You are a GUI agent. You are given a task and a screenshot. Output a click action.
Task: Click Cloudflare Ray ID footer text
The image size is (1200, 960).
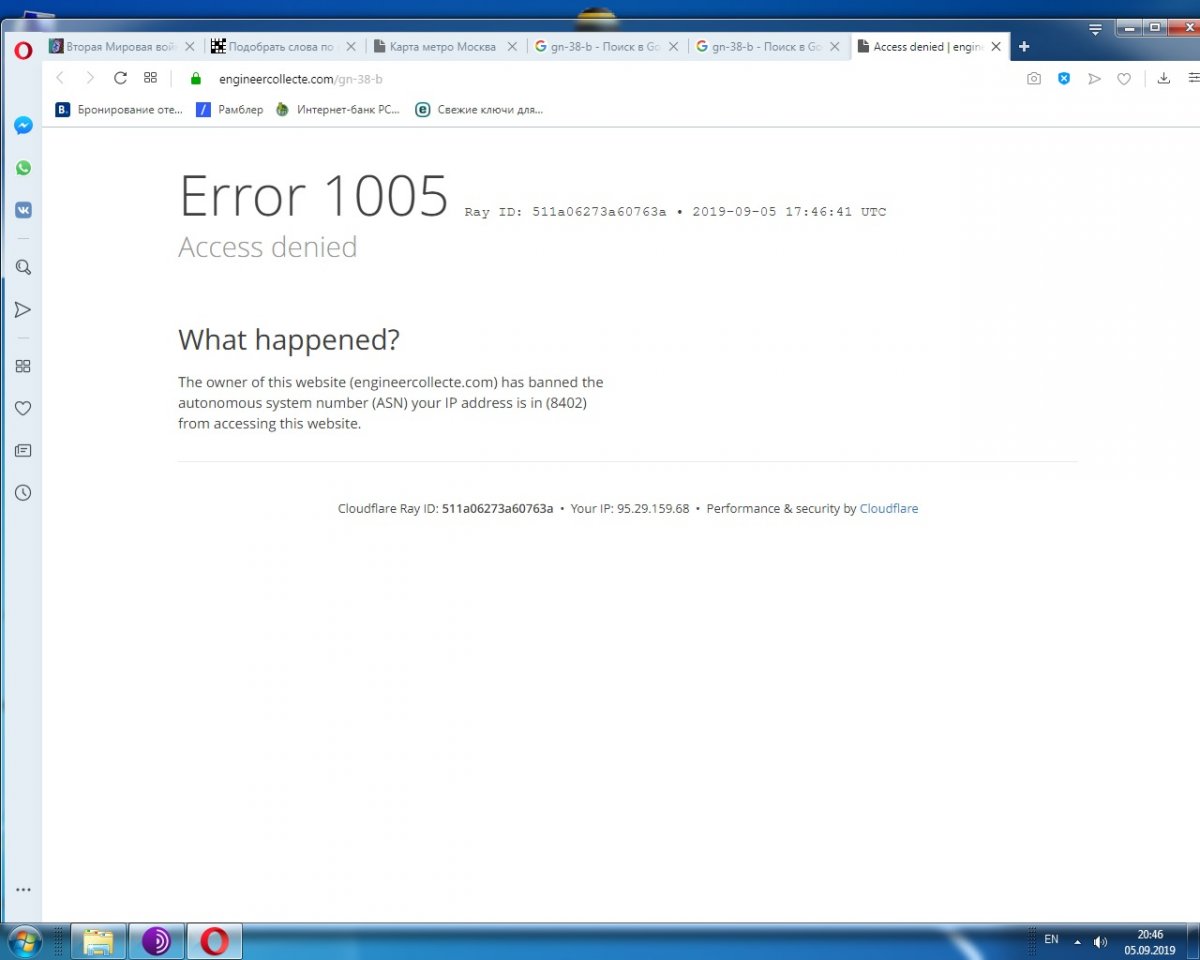445,508
